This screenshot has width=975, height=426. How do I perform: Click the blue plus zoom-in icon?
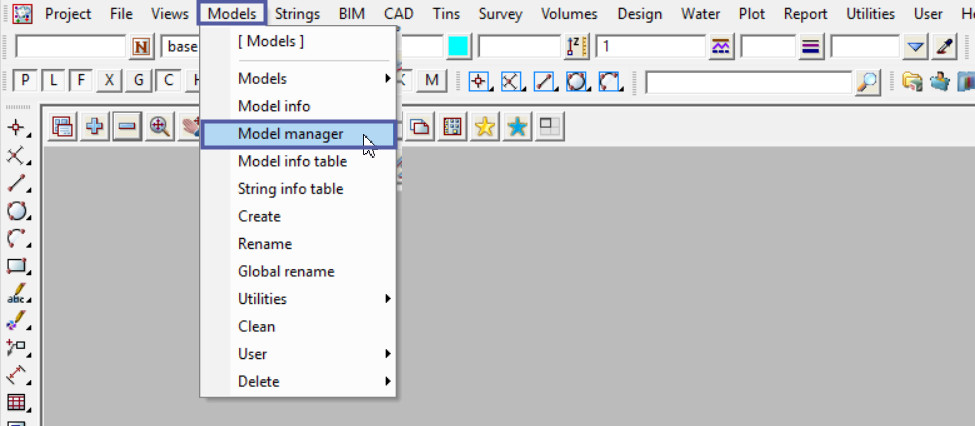[x=95, y=127]
